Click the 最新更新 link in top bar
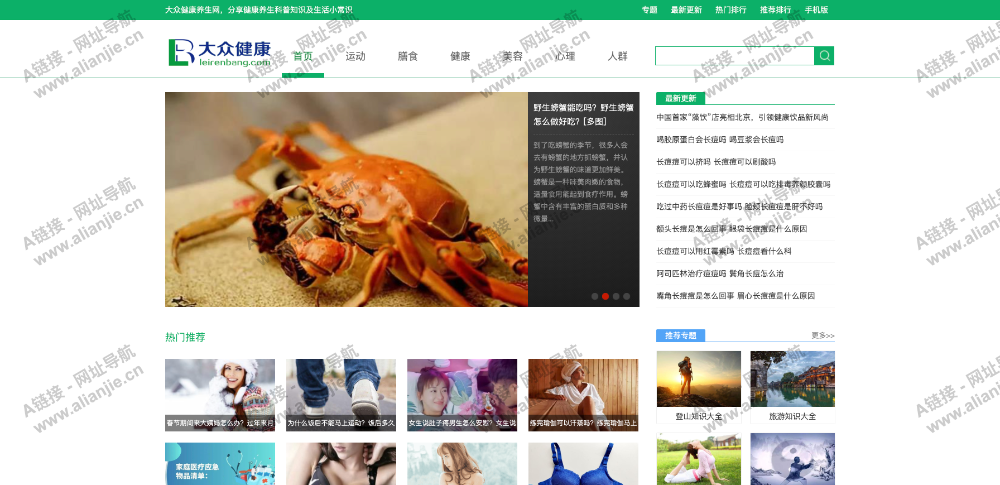 coord(686,10)
